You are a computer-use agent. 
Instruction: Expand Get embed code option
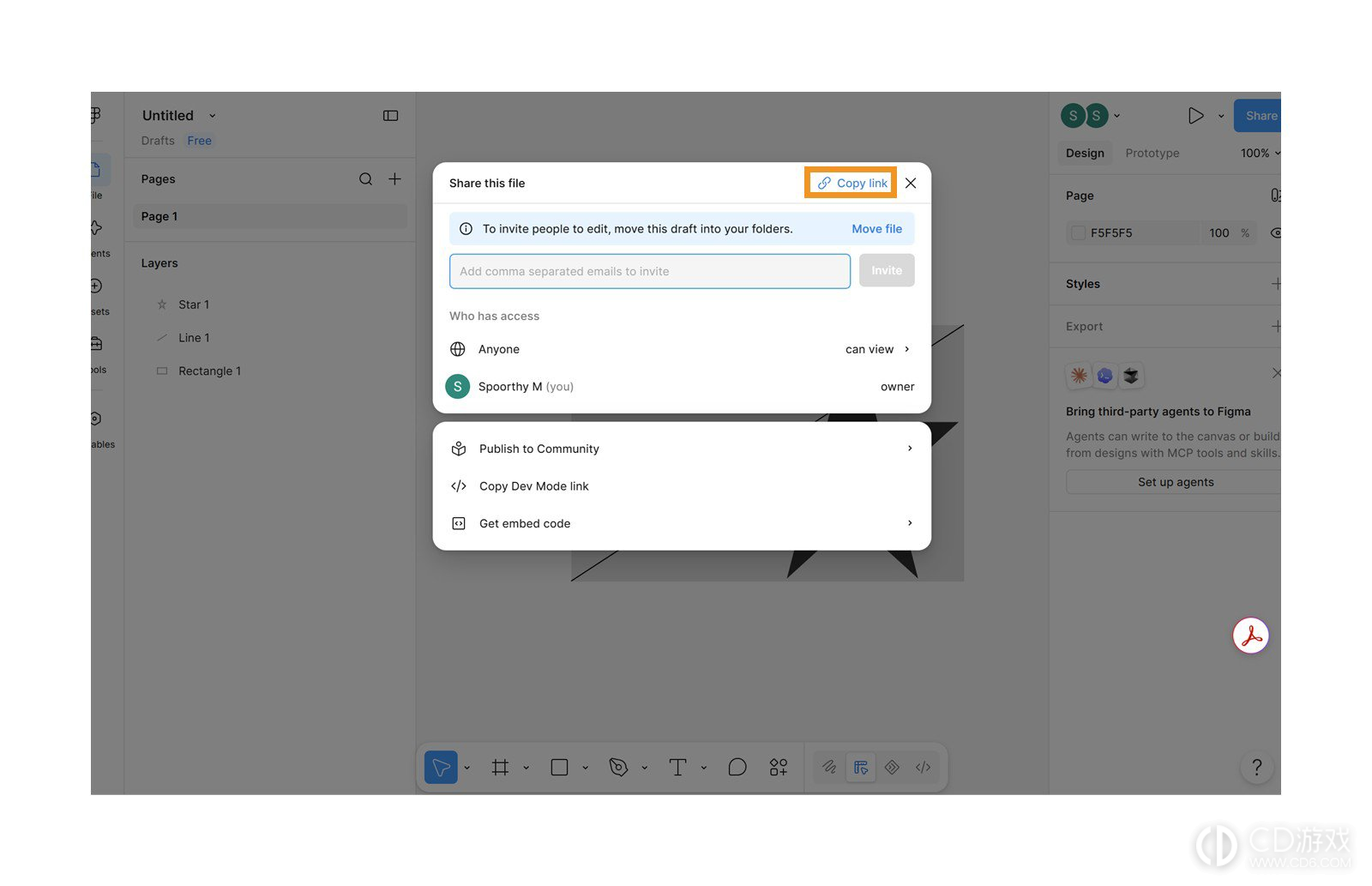[682, 523]
